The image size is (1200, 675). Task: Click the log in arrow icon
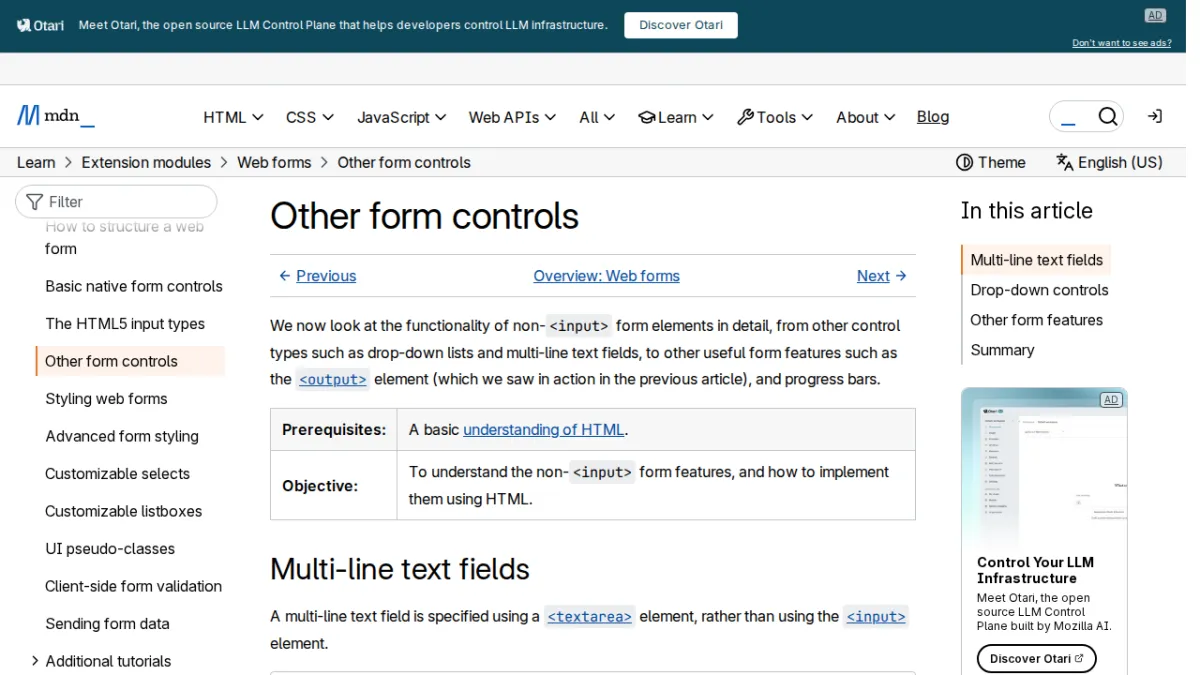[x=1155, y=117]
